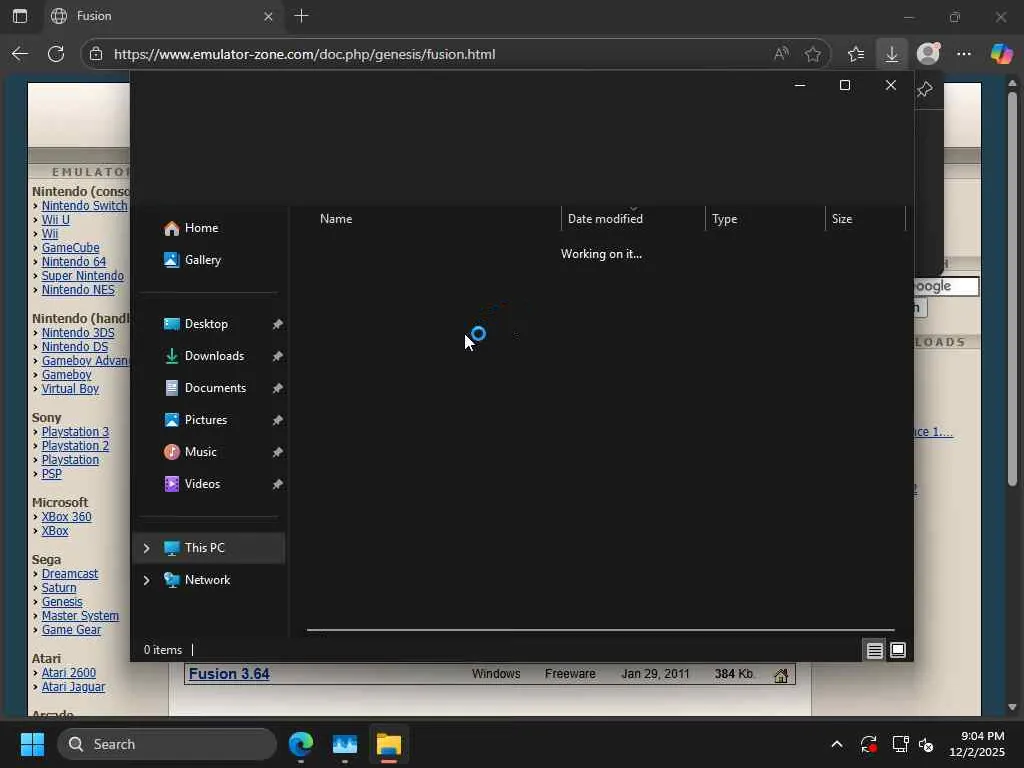1024x768 pixels.
Task: Refresh the Fusion web page
Action: tap(56, 54)
